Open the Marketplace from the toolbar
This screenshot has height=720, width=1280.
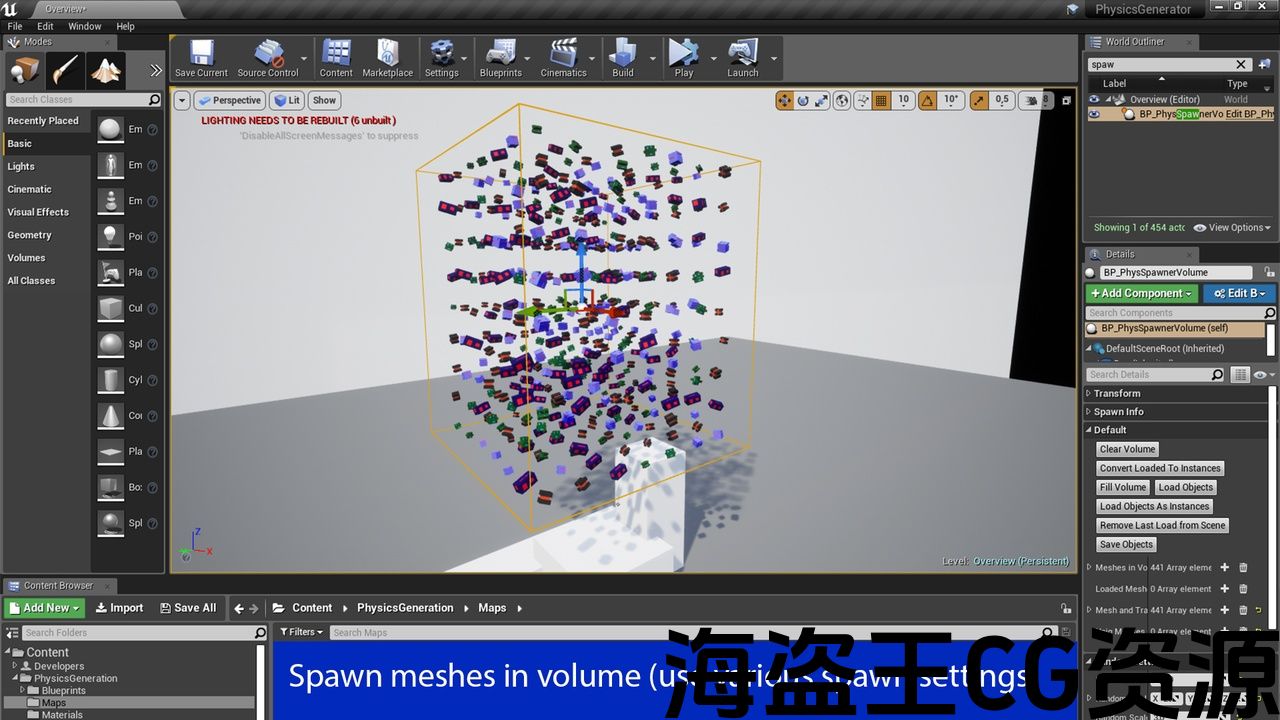click(x=387, y=58)
